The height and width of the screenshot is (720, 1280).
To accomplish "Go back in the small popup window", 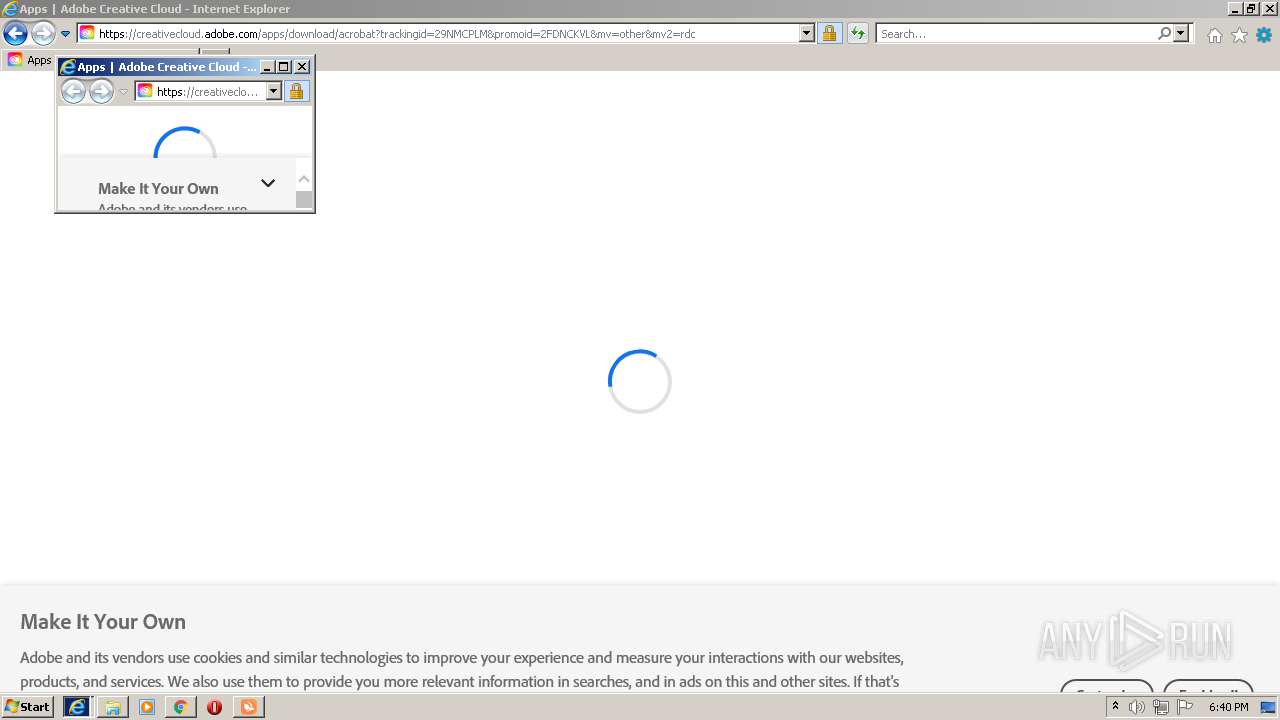I will 74,92.
